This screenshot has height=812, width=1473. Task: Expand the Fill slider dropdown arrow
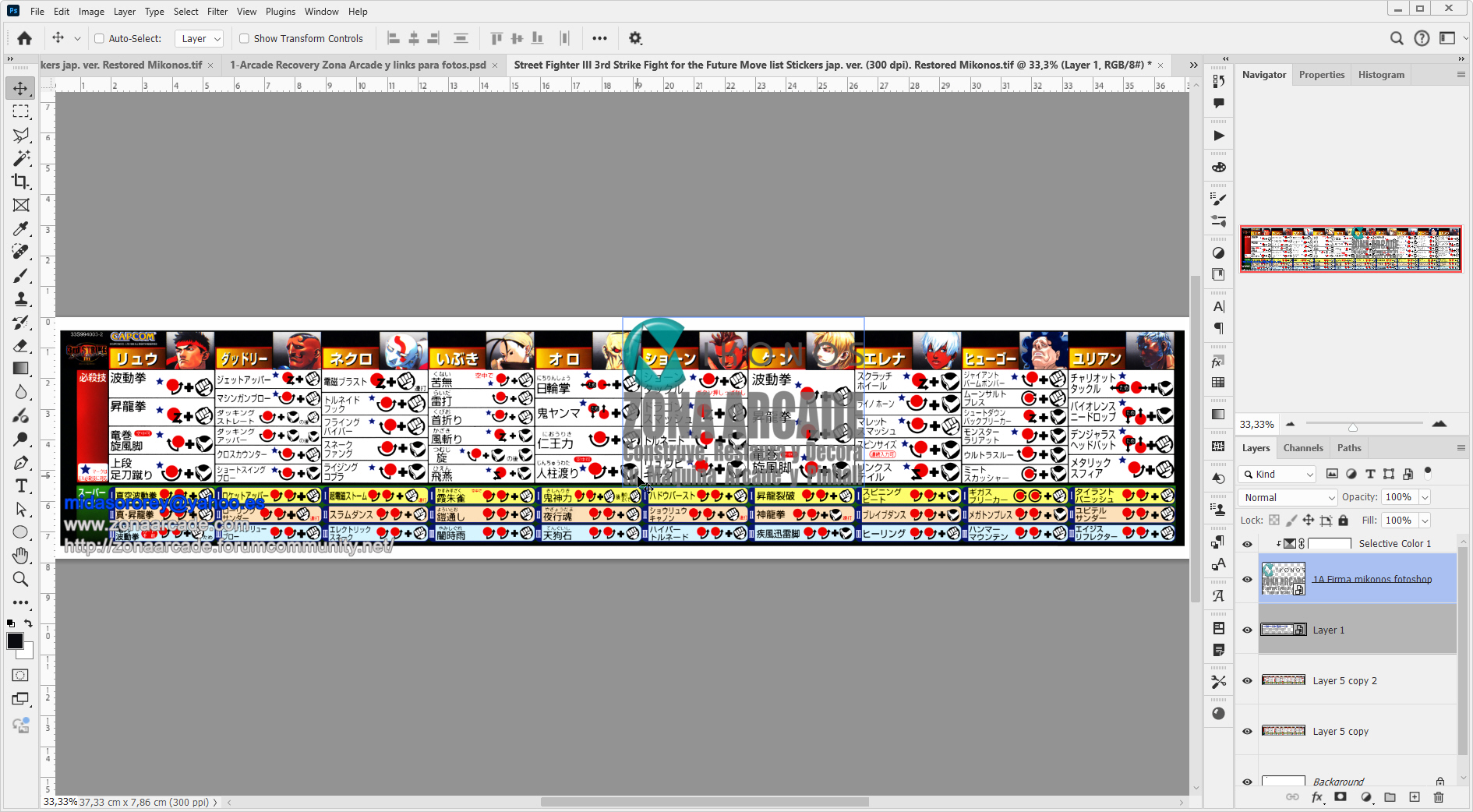pos(1425,521)
